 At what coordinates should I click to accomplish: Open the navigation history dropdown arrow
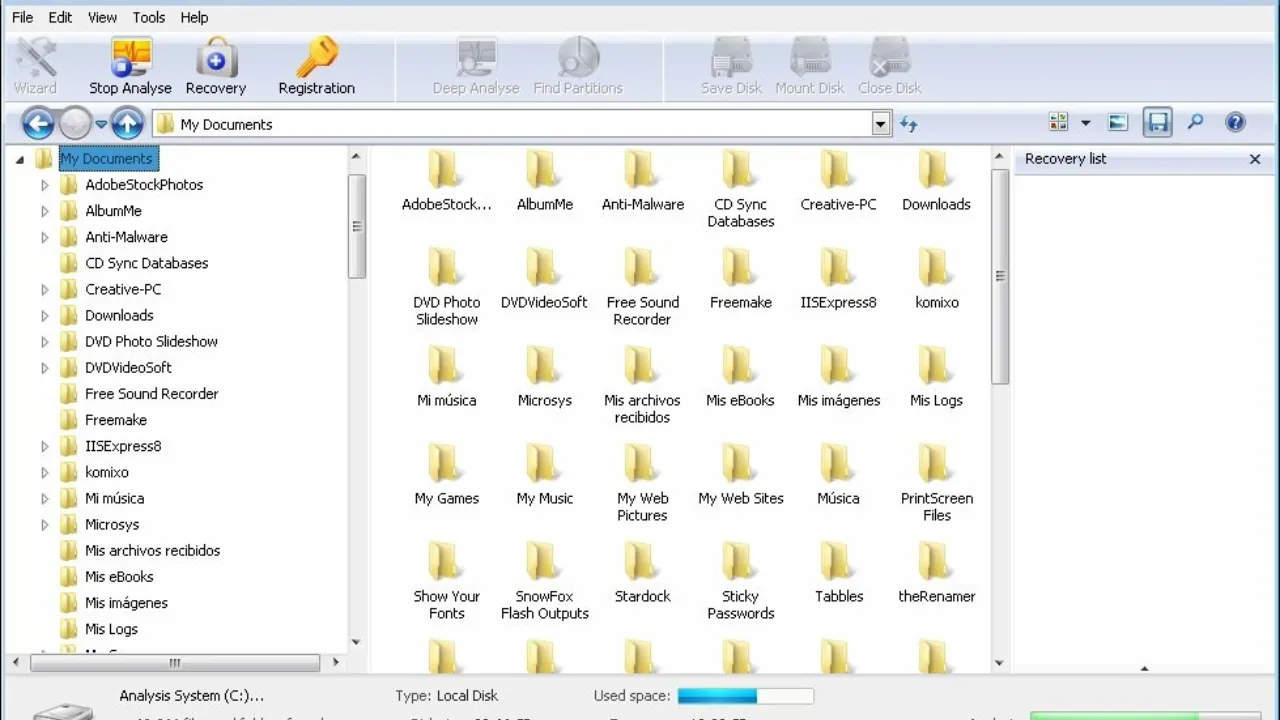[x=101, y=124]
